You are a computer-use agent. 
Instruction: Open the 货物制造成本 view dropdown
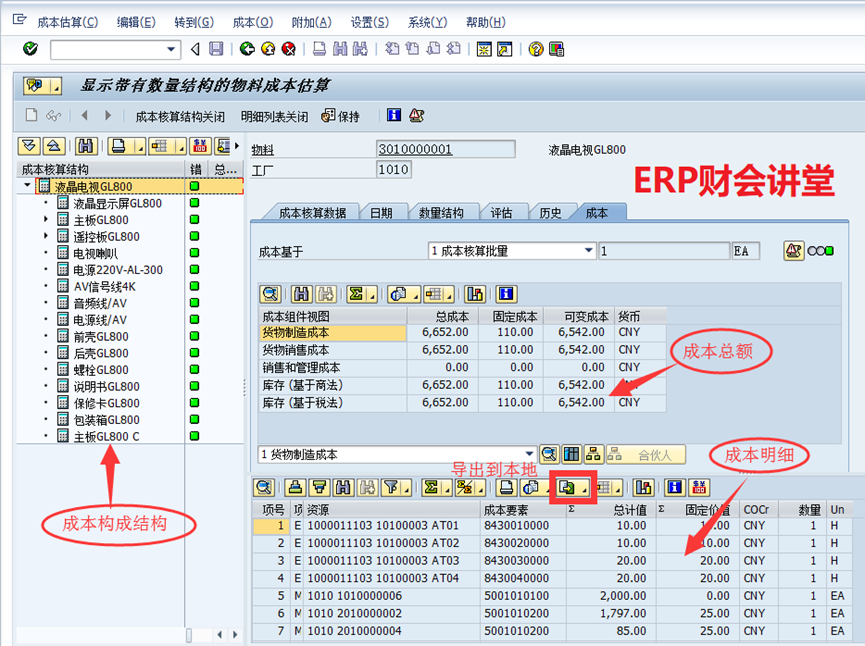point(529,454)
